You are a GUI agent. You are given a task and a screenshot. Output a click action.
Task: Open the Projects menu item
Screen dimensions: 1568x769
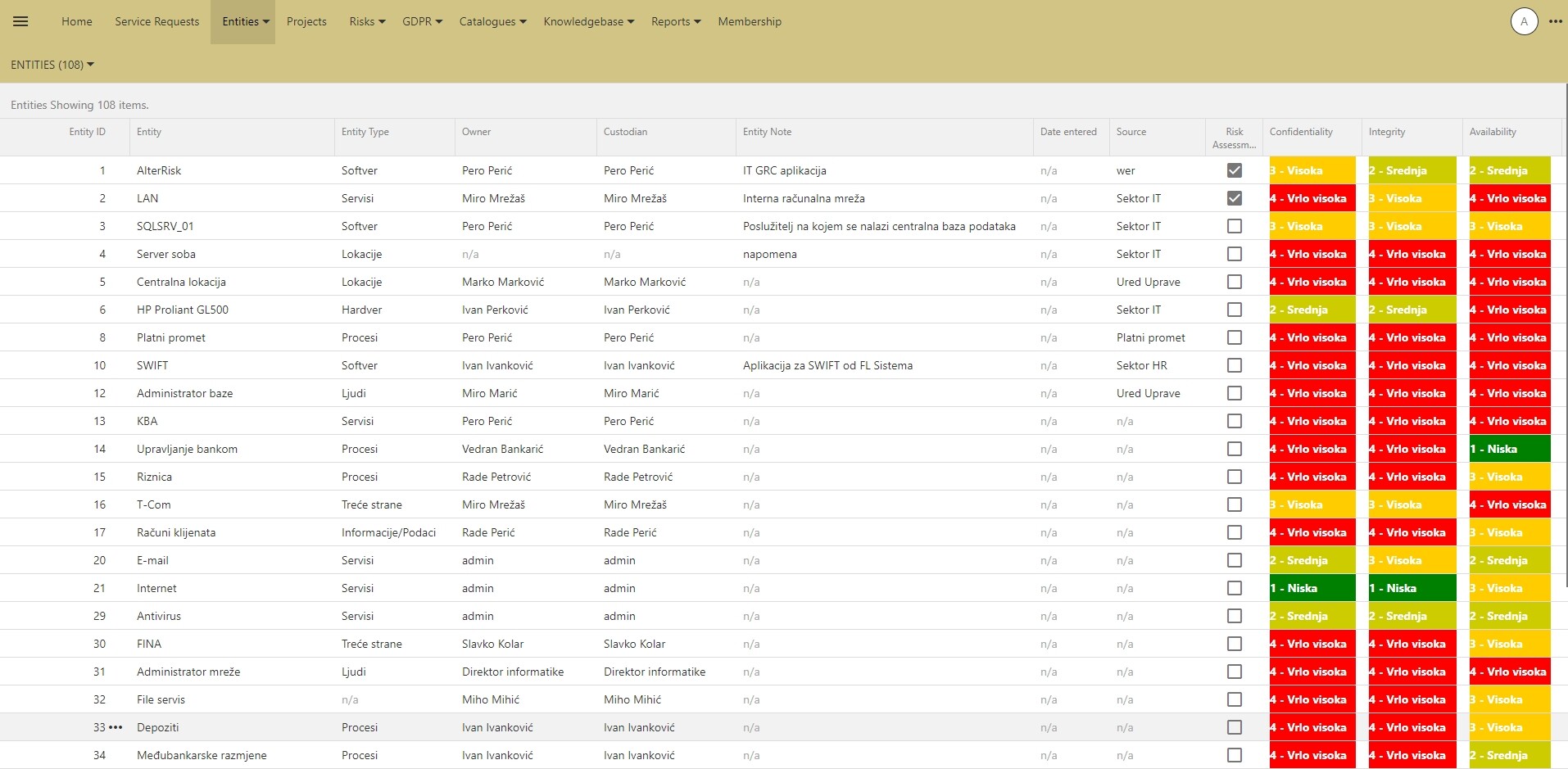(306, 22)
